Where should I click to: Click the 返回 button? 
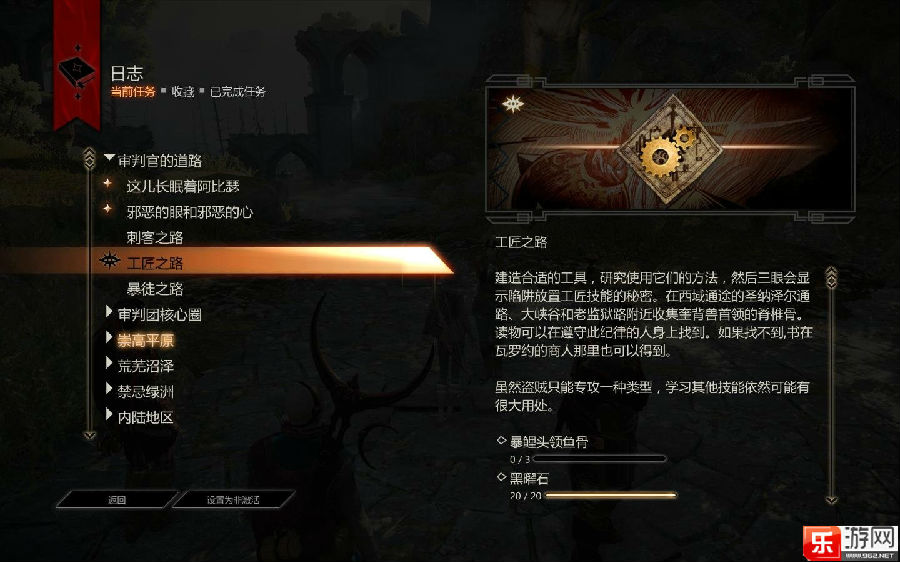click(x=117, y=500)
